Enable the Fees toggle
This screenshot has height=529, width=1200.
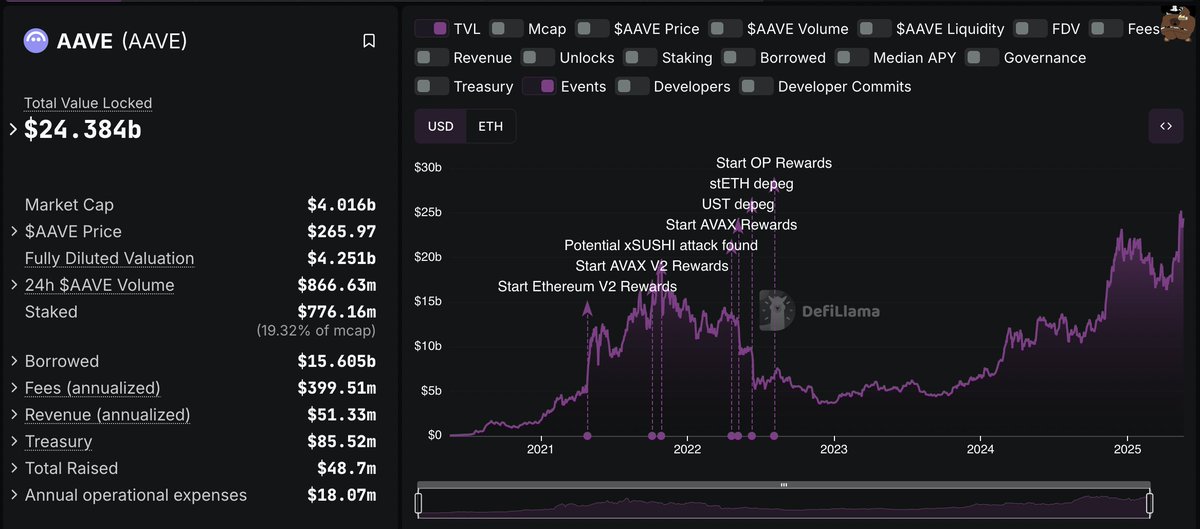pyautogui.click(x=1106, y=29)
